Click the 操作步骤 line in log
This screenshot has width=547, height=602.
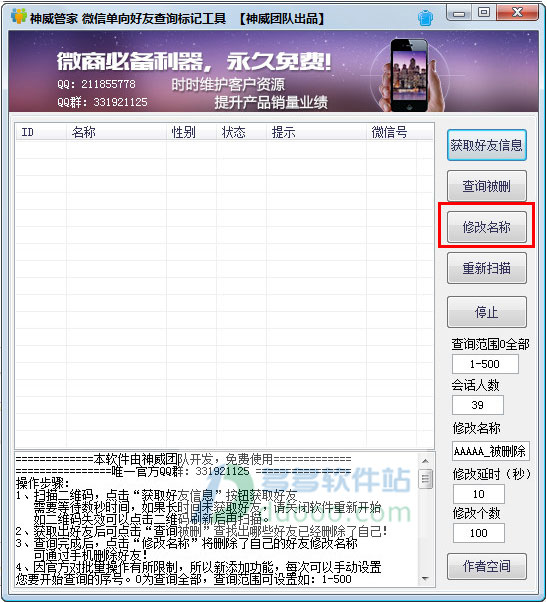coord(43,483)
